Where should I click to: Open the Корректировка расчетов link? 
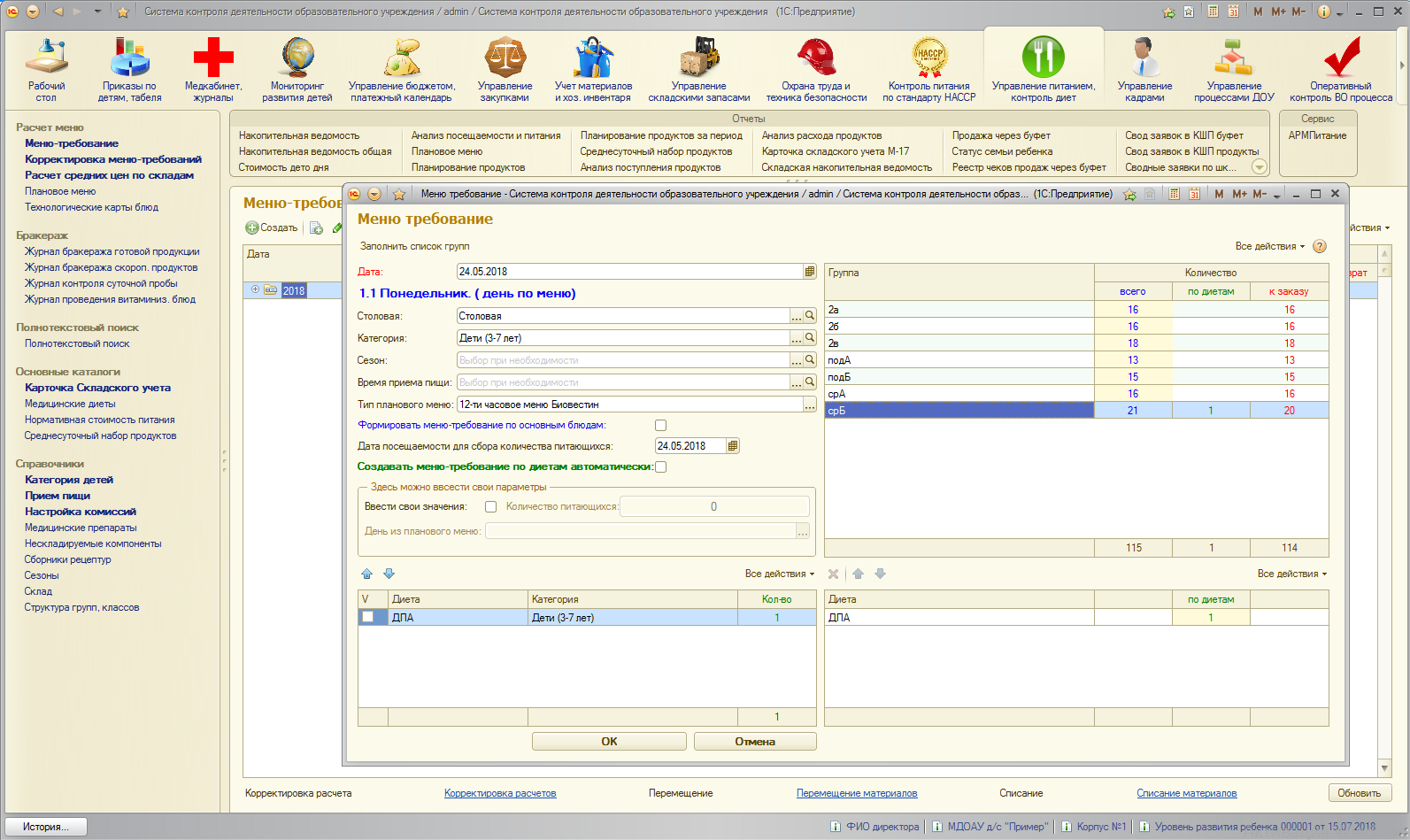coord(500,793)
